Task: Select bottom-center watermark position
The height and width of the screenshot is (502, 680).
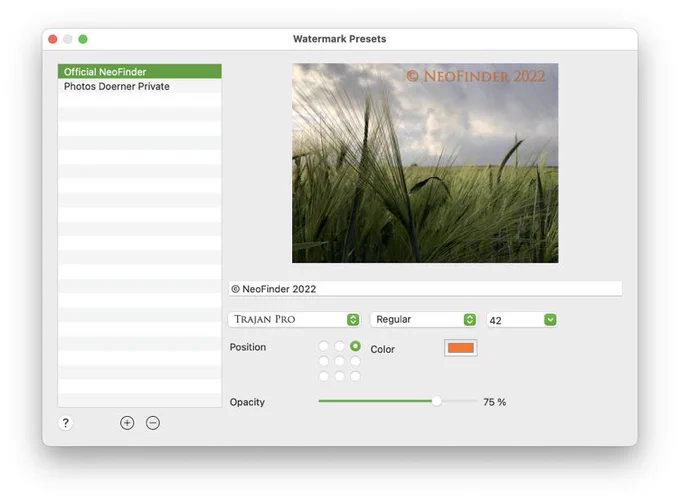Action: (x=340, y=376)
